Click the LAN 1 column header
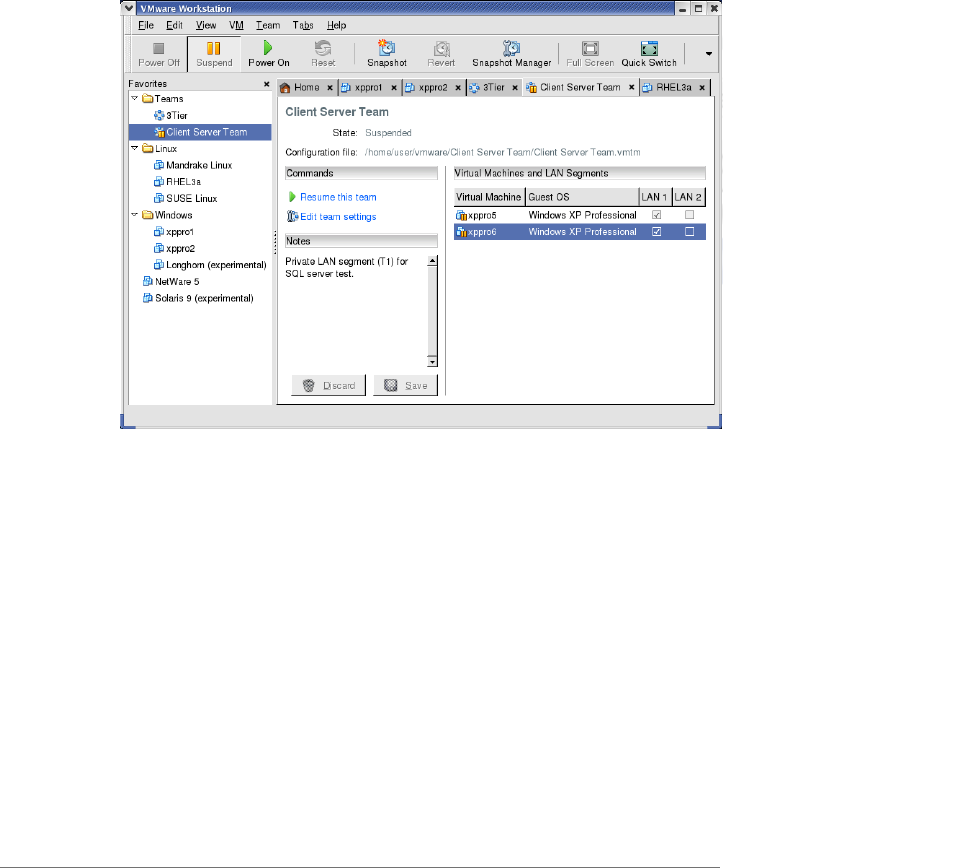Image resolution: width=976 pixels, height=868 pixels. tap(655, 197)
